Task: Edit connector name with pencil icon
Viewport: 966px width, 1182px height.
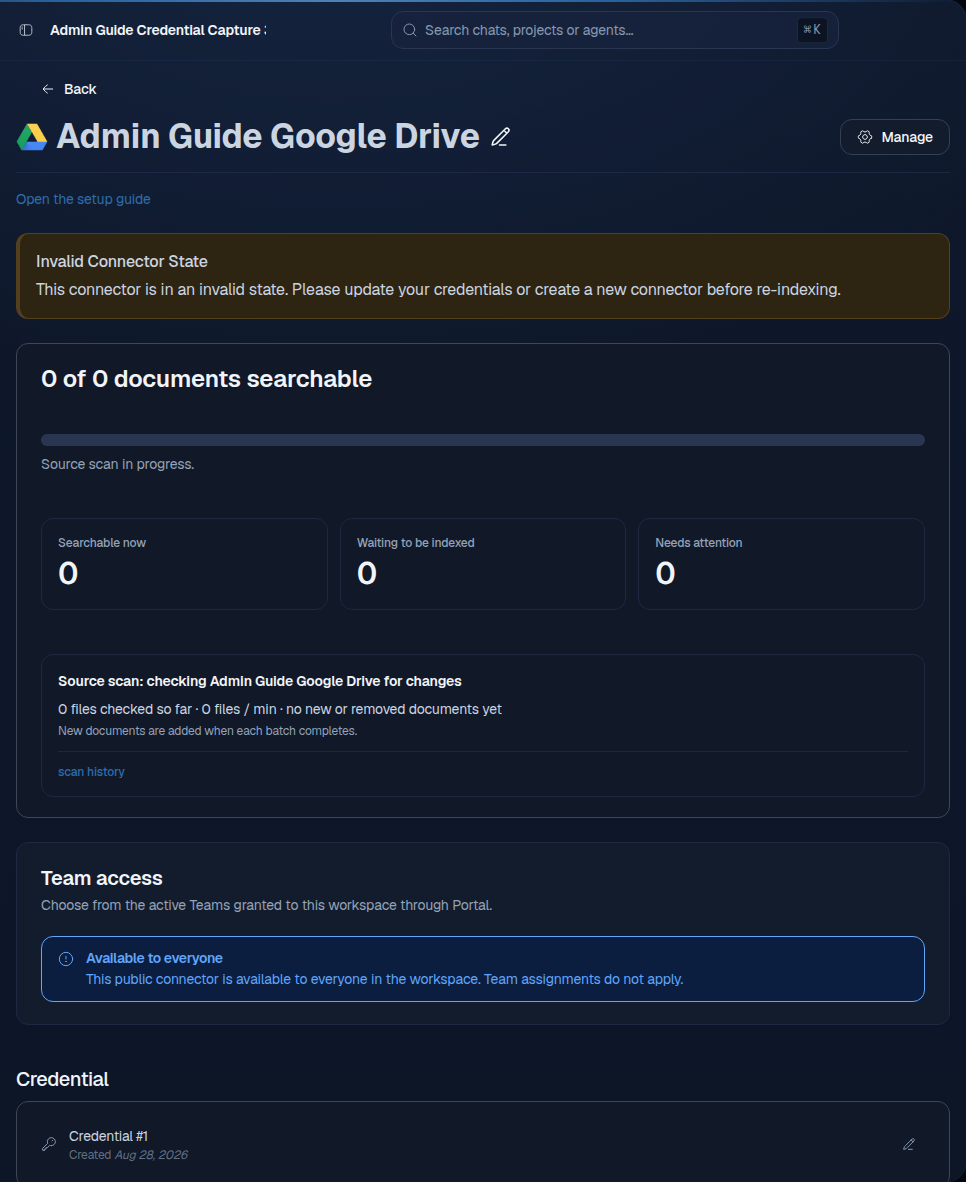Action: 501,137
